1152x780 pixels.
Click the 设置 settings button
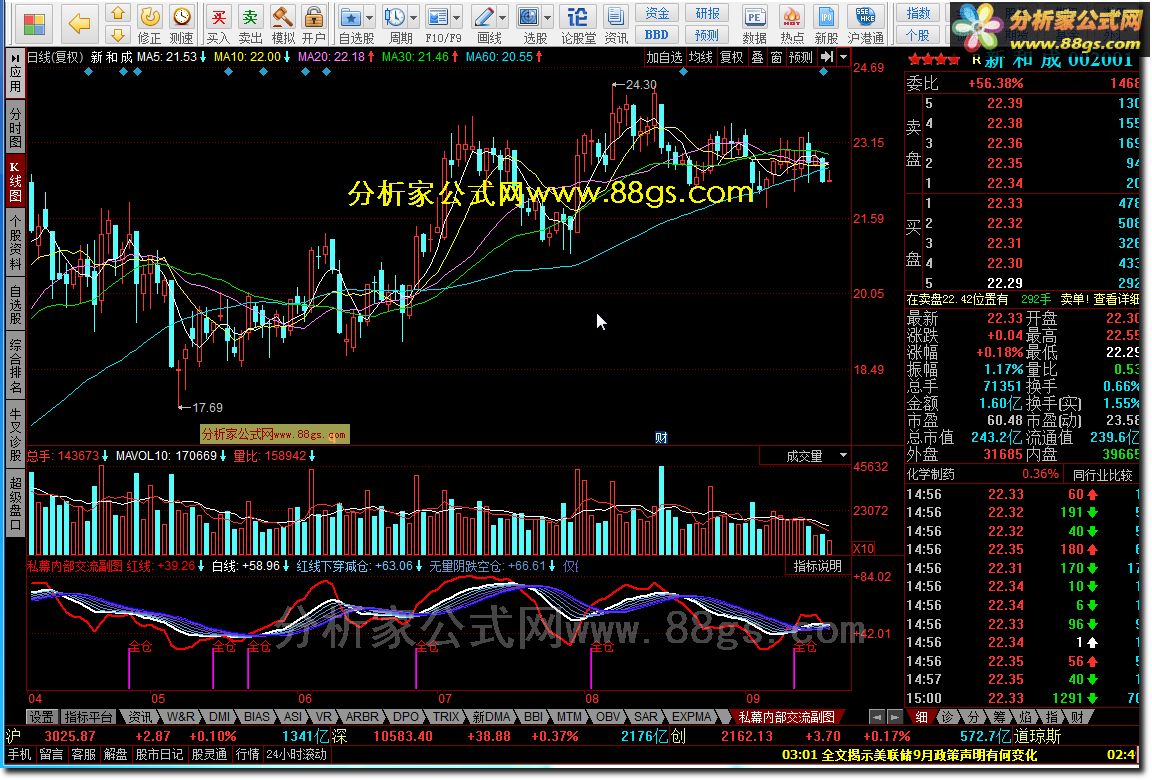(x=41, y=717)
